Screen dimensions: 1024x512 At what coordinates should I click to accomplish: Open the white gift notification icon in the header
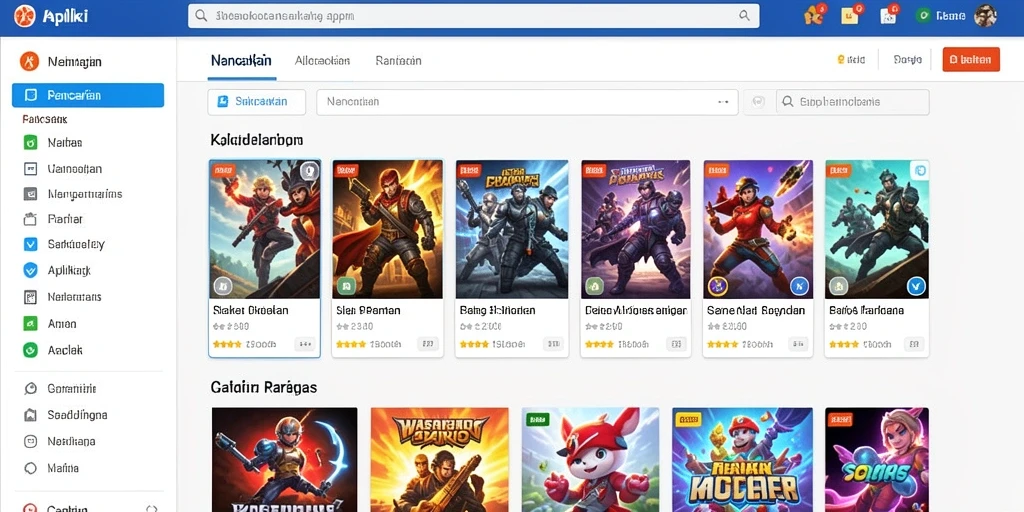pyautogui.click(x=889, y=15)
